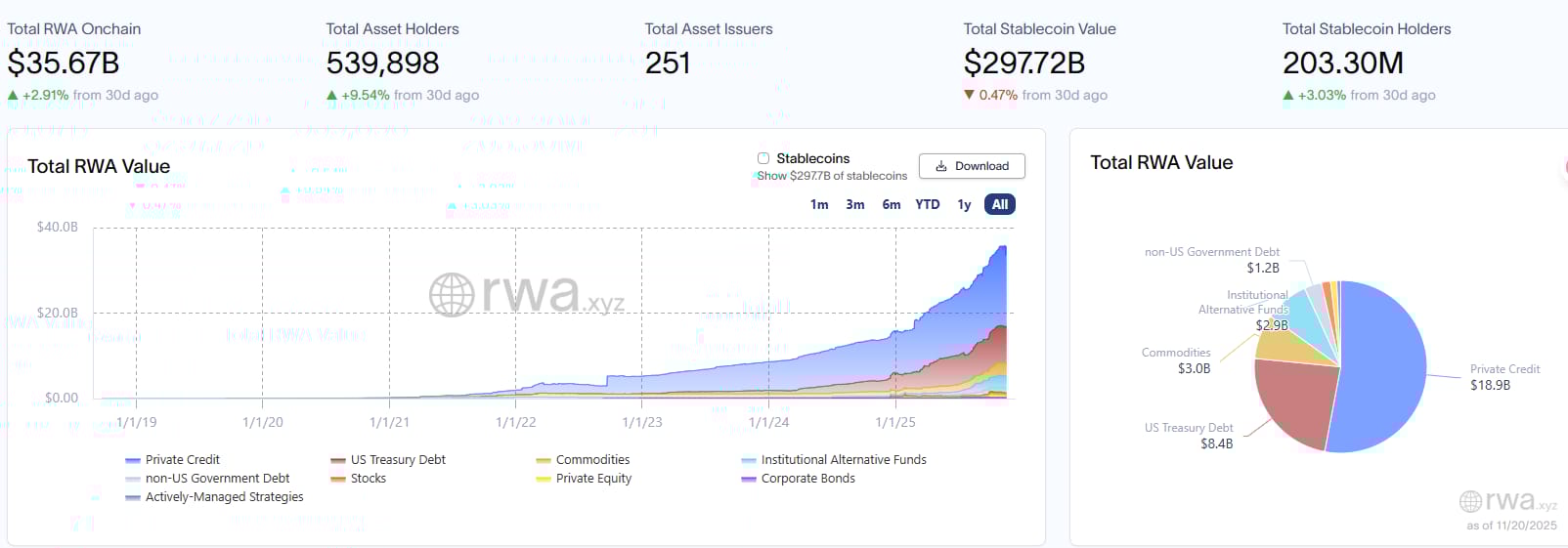Toggle Actively-Managed Strategies legend entry
Screen dimensions: 1568x548
pos(214,497)
